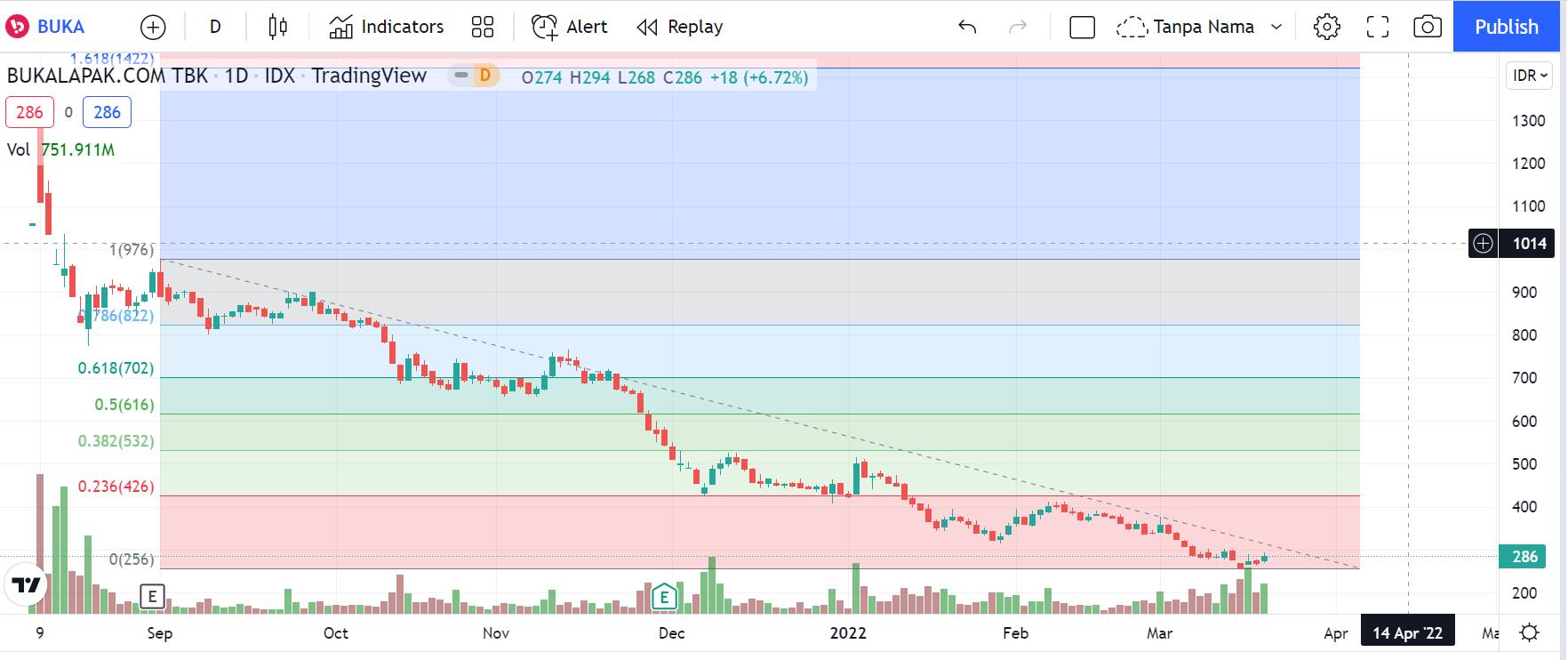Click the 2022 label on the time axis

coord(848,632)
